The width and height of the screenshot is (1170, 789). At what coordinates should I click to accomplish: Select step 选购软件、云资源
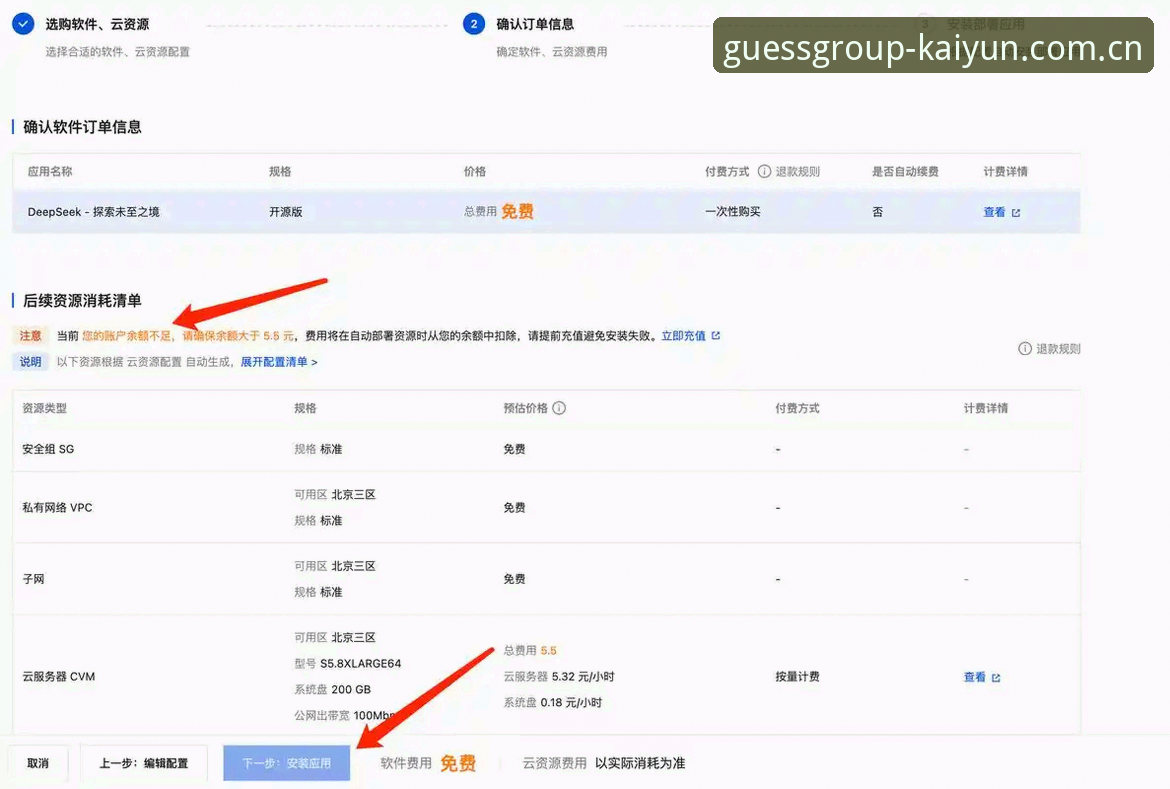click(x=97, y=24)
